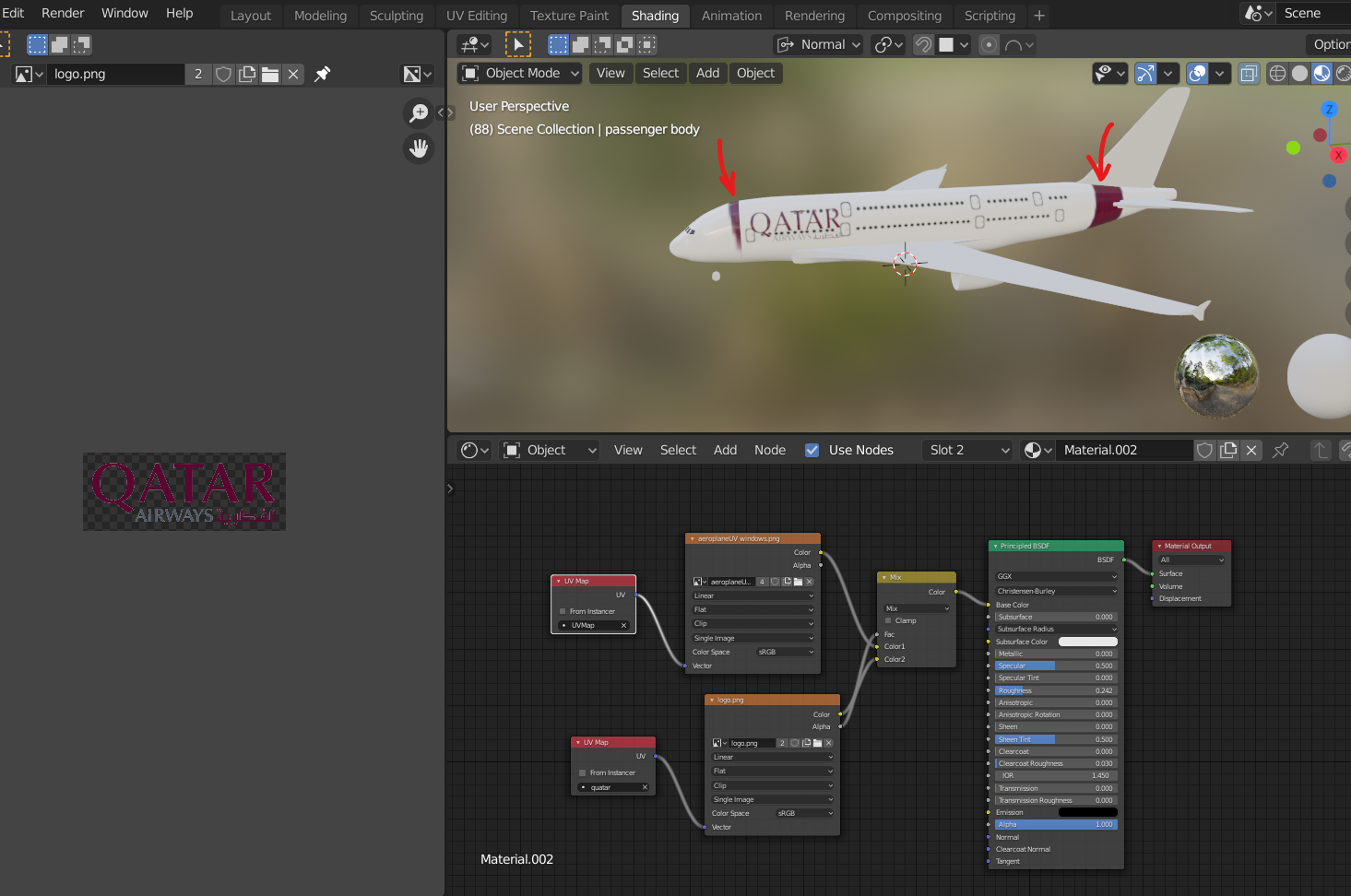Enable Clamp checkbox on Mix node

point(888,620)
